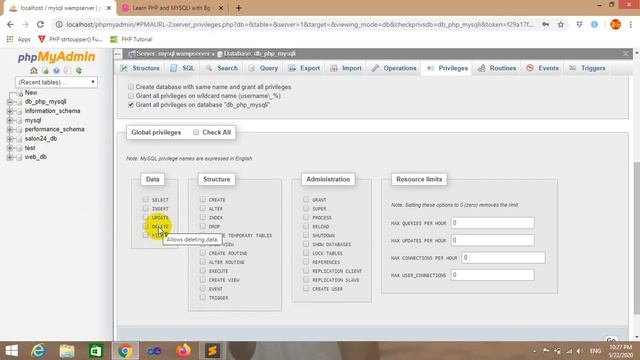Open the Apps shortcut in bookmarks bar

coord(19,39)
